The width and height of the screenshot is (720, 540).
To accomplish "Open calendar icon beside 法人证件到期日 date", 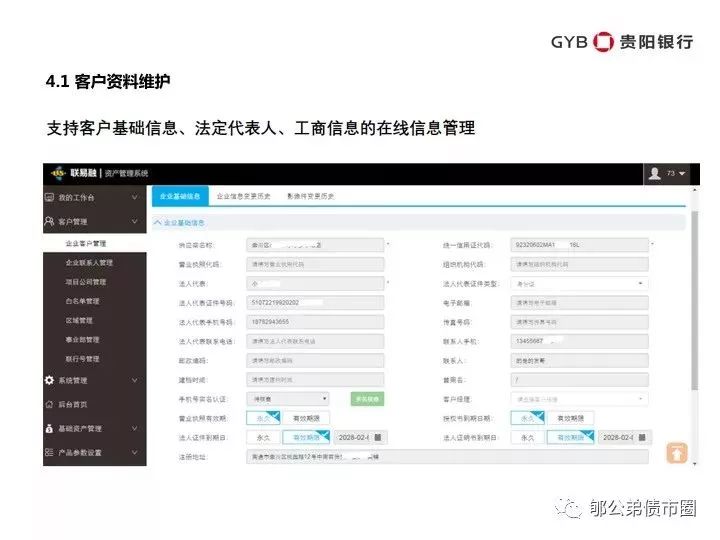I will click(x=378, y=437).
